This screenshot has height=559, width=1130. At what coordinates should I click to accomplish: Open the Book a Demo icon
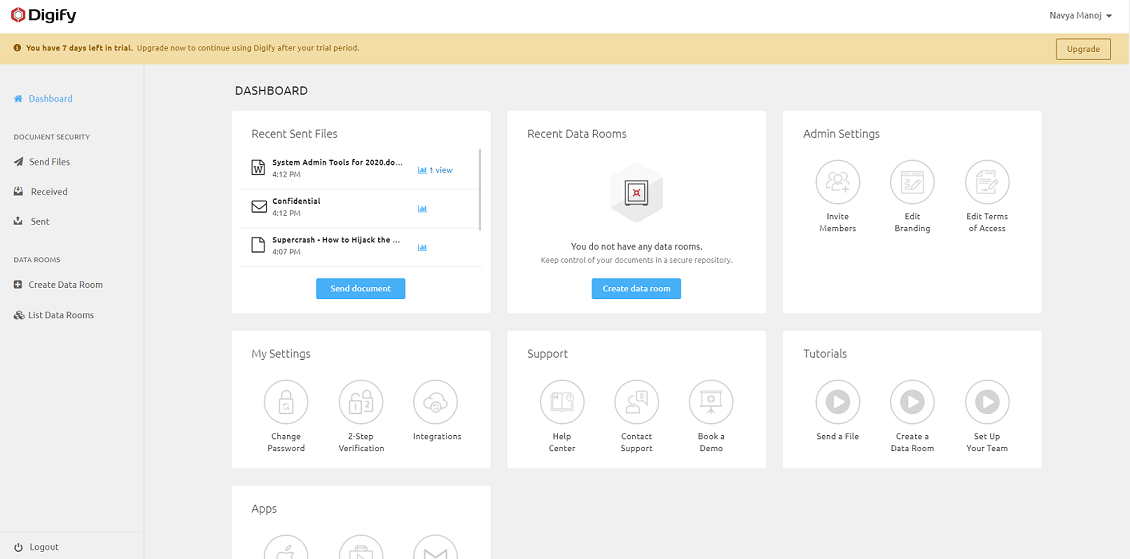click(711, 403)
